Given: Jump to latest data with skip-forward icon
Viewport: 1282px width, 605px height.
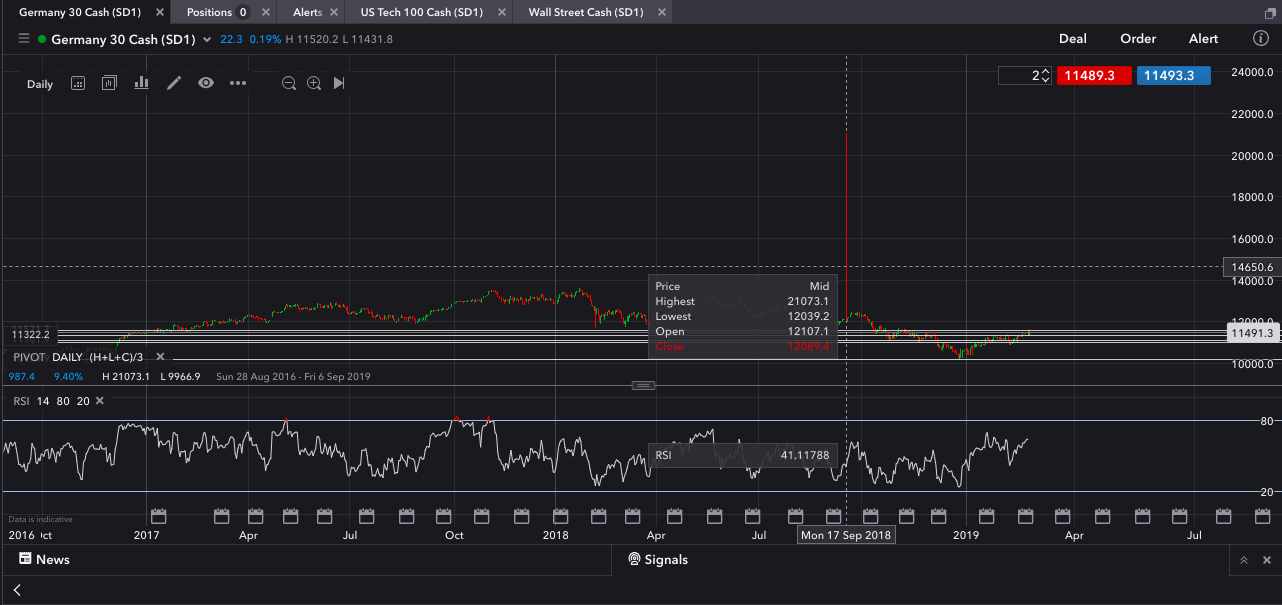Looking at the screenshot, I should (339, 83).
